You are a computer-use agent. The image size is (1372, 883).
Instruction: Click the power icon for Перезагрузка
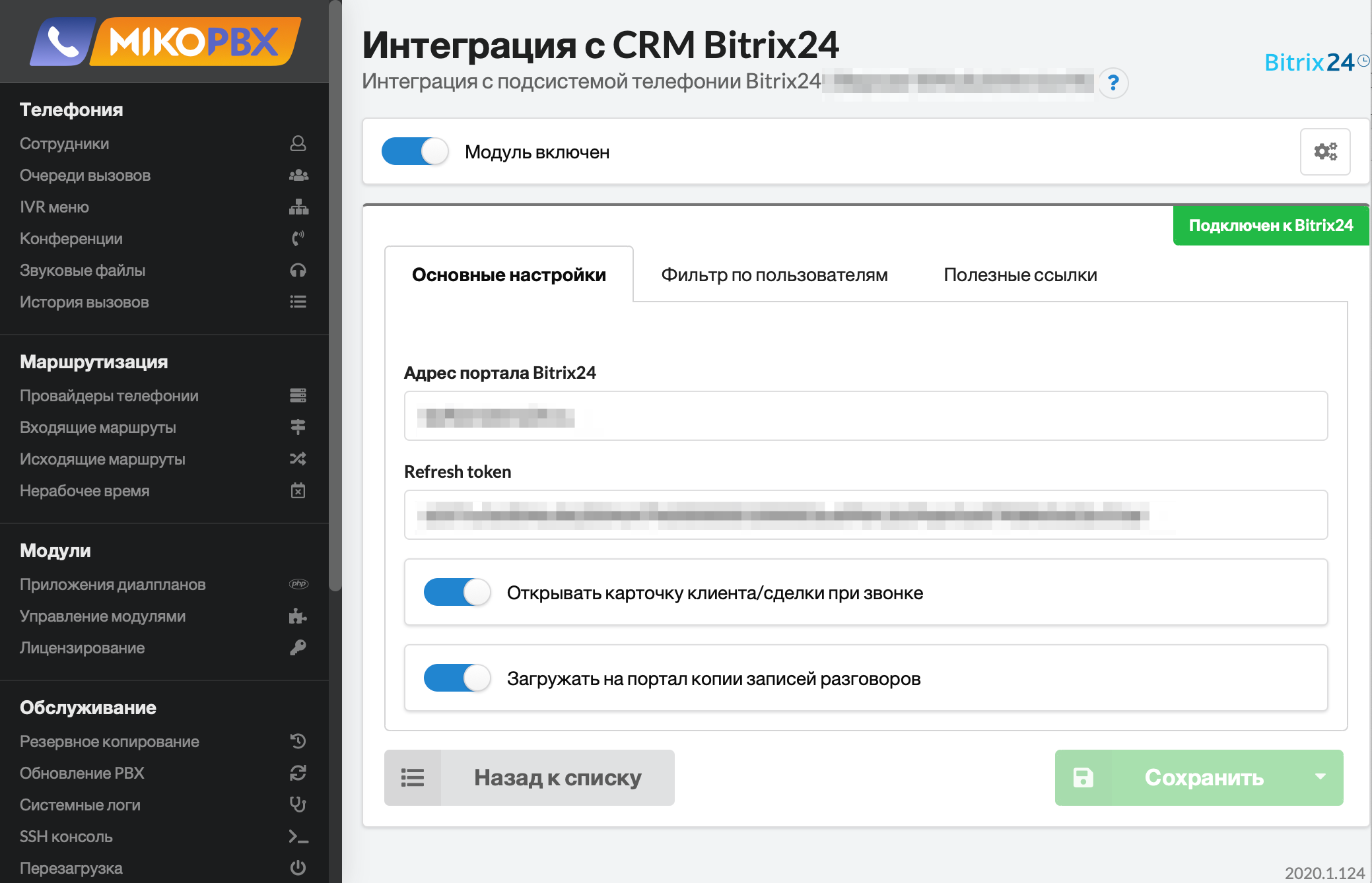point(298,868)
